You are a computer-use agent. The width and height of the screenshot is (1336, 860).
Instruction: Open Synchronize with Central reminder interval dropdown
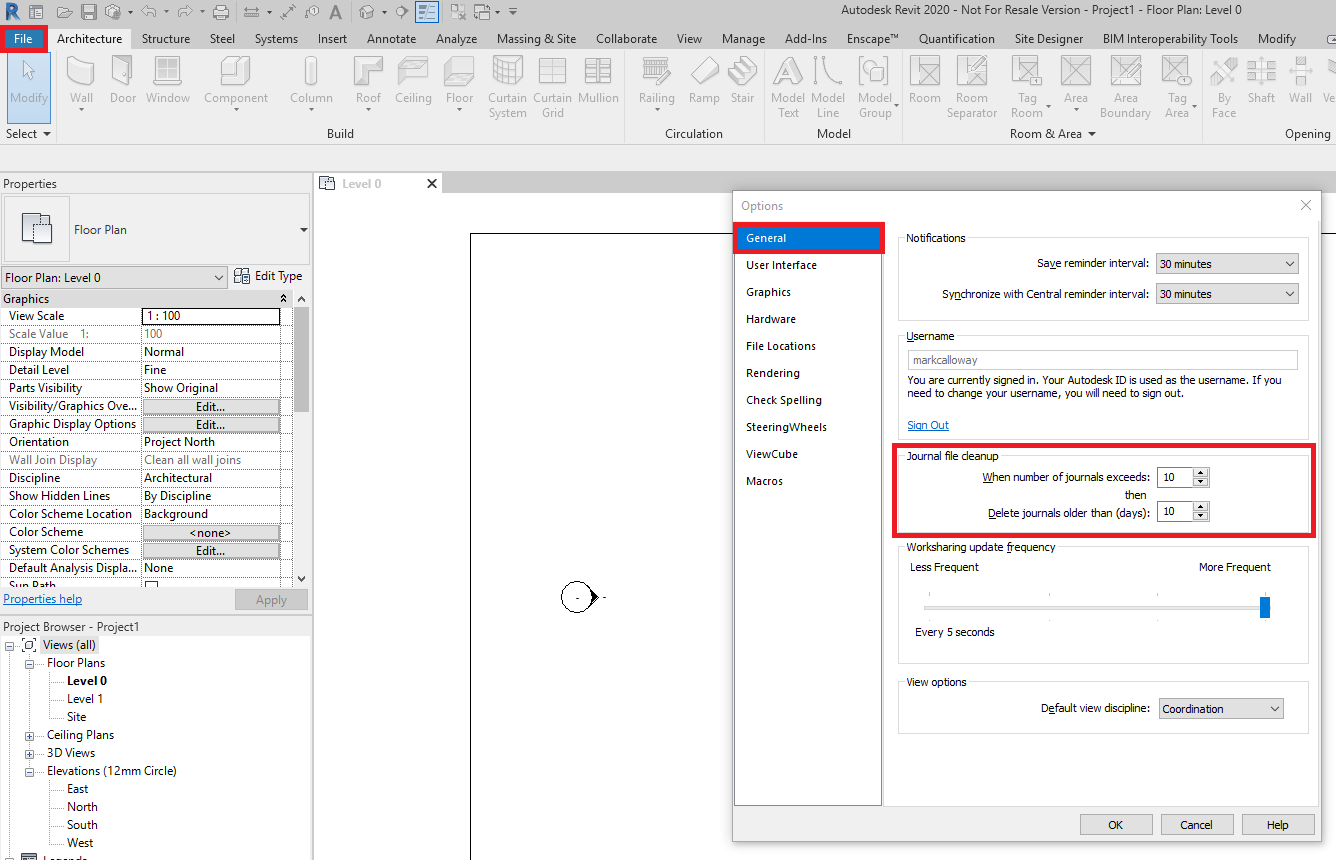pyautogui.click(x=1227, y=294)
